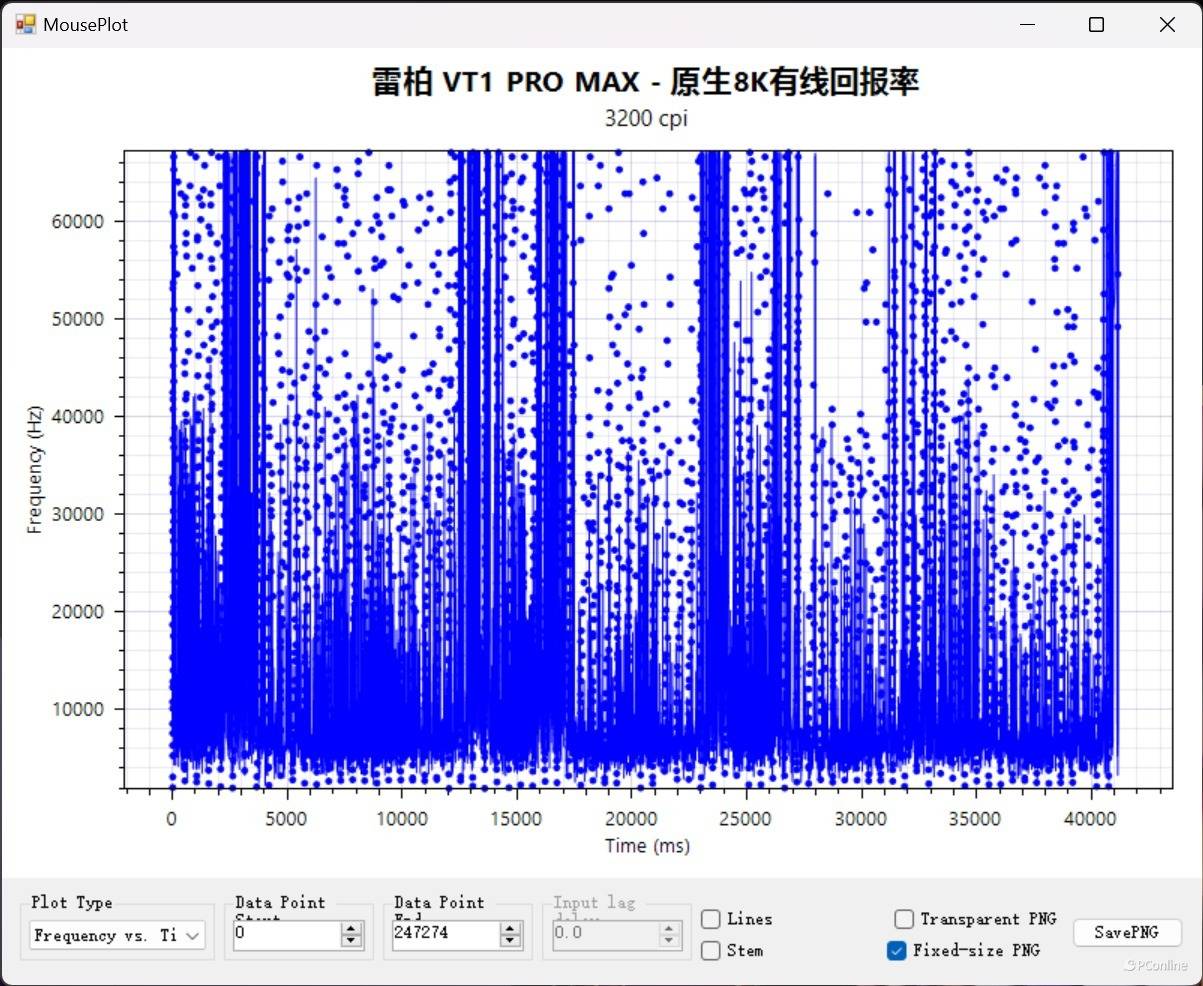1203x986 pixels.
Task: Click the Plot Type group label
Action: point(72,902)
